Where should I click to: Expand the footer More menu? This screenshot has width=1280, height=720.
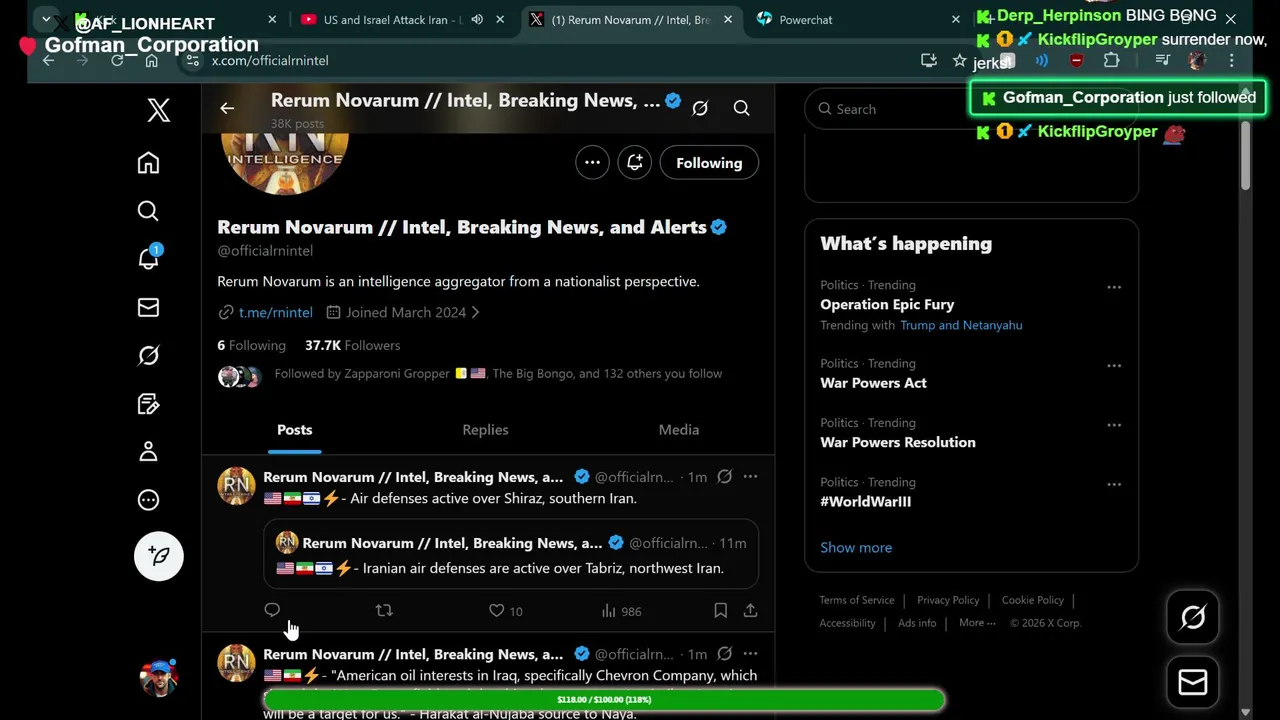(x=977, y=623)
